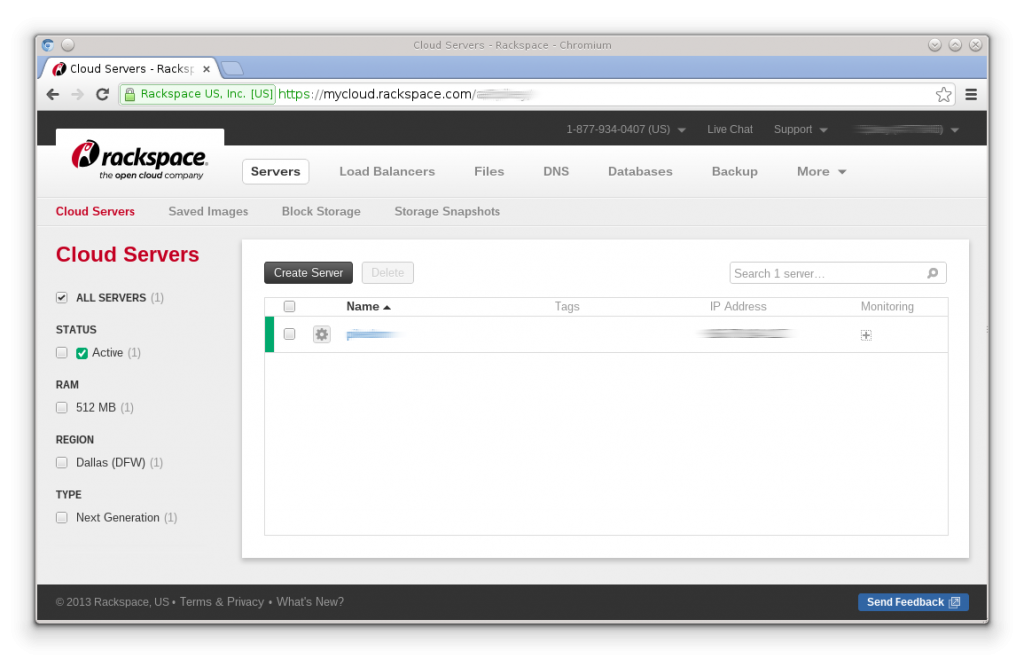
Task: Open the Backup section
Action: pos(735,171)
